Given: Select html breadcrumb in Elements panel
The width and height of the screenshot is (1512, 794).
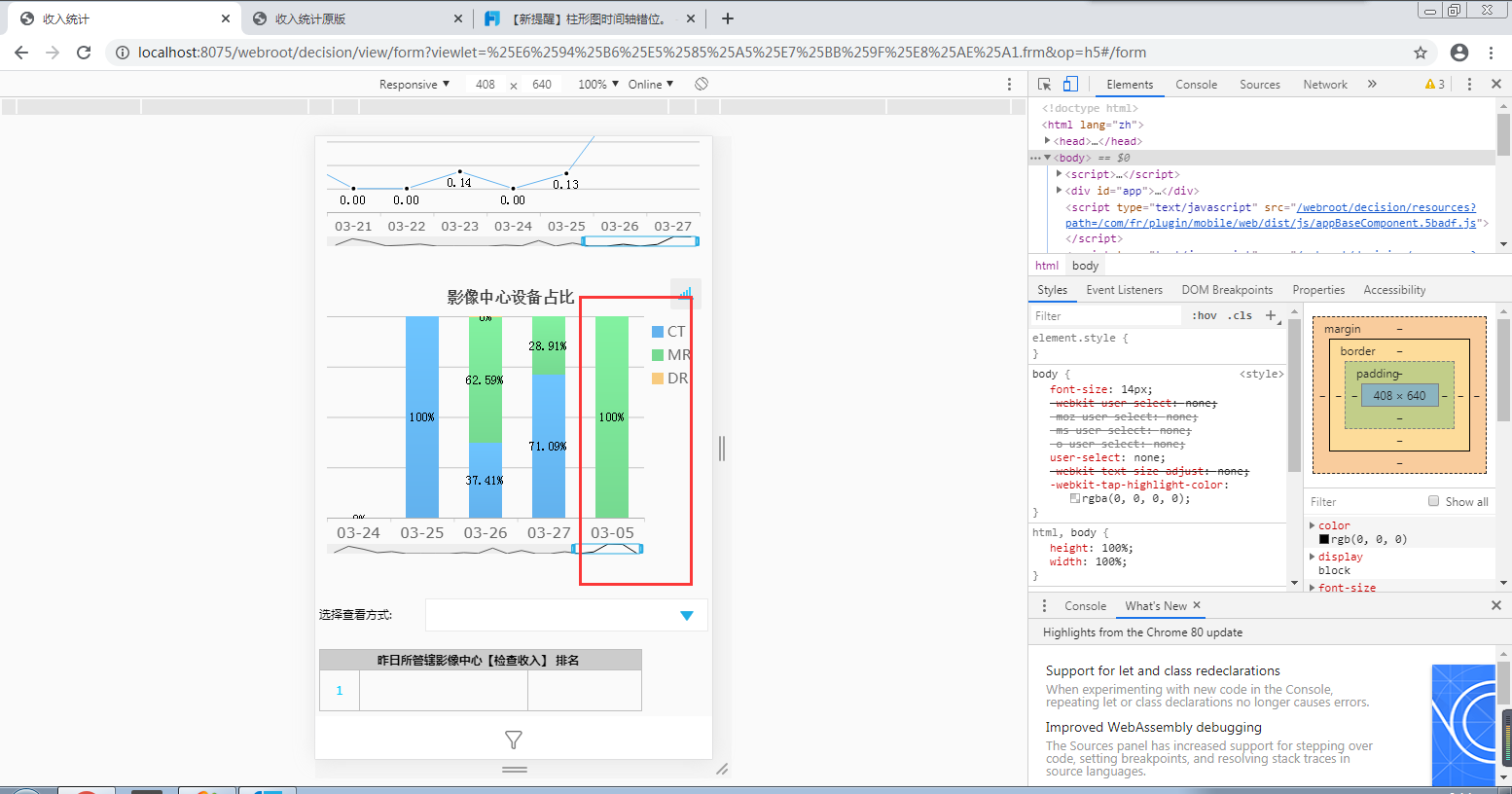Looking at the screenshot, I should click(x=1047, y=266).
